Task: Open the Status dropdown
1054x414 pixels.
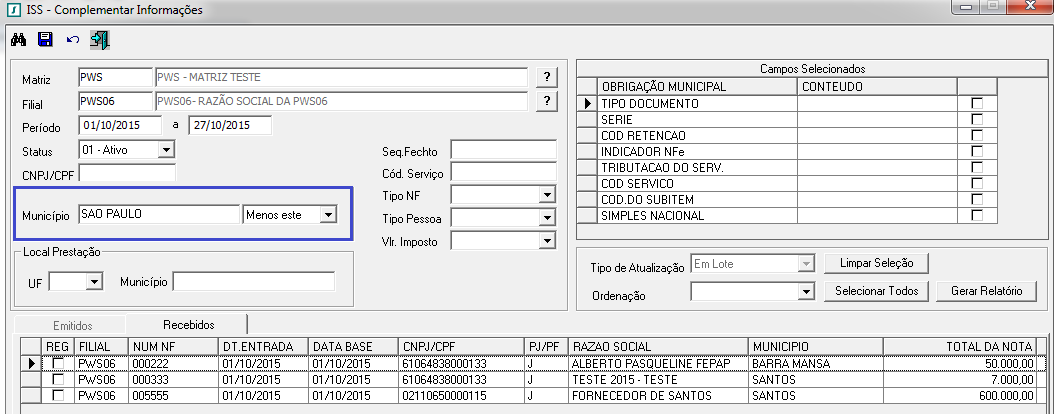Action: 166,149
